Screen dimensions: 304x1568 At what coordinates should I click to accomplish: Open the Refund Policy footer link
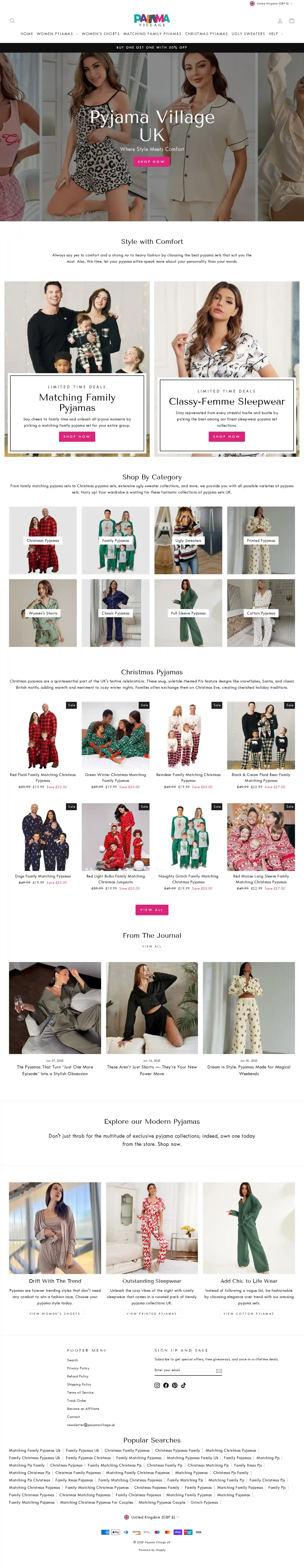(x=78, y=1376)
